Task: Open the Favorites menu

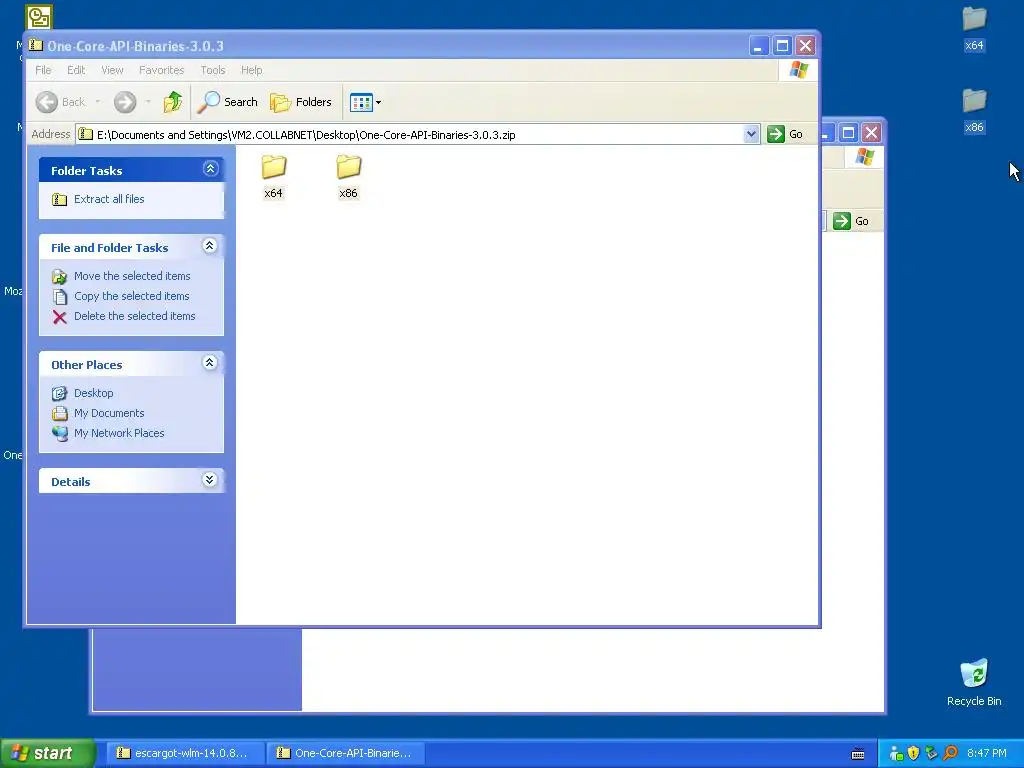Action: 161,70
